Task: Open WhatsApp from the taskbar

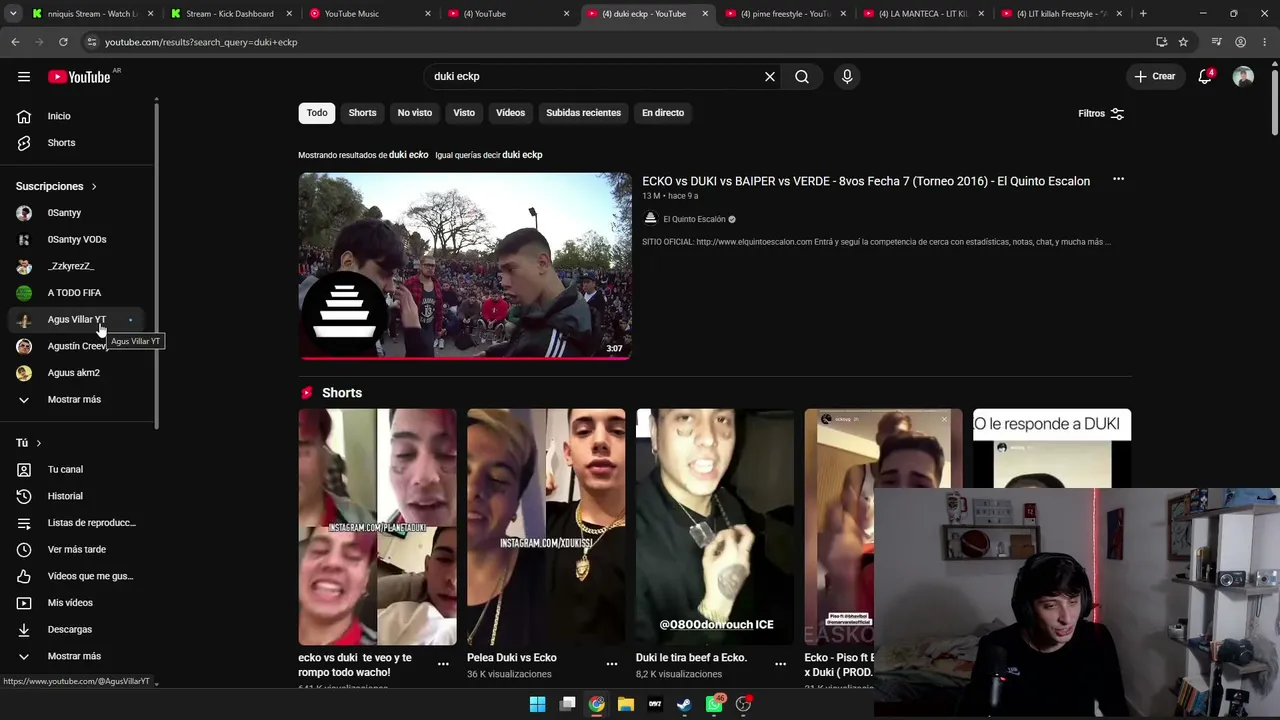Action: (x=714, y=704)
